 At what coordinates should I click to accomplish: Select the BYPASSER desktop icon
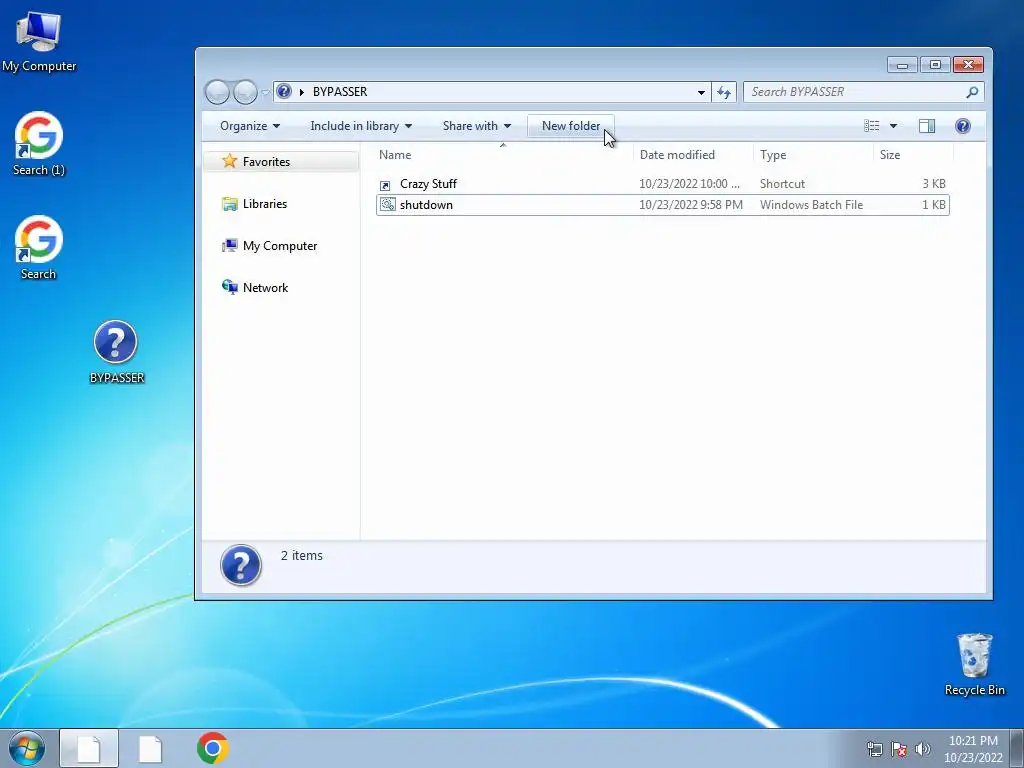tap(116, 351)
